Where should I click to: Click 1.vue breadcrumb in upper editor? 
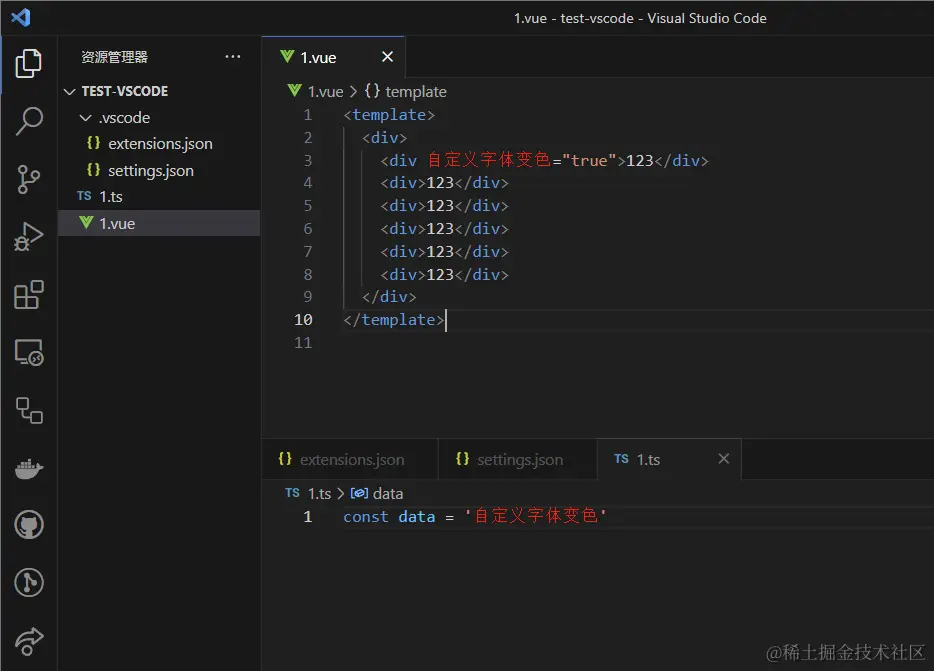325,92
